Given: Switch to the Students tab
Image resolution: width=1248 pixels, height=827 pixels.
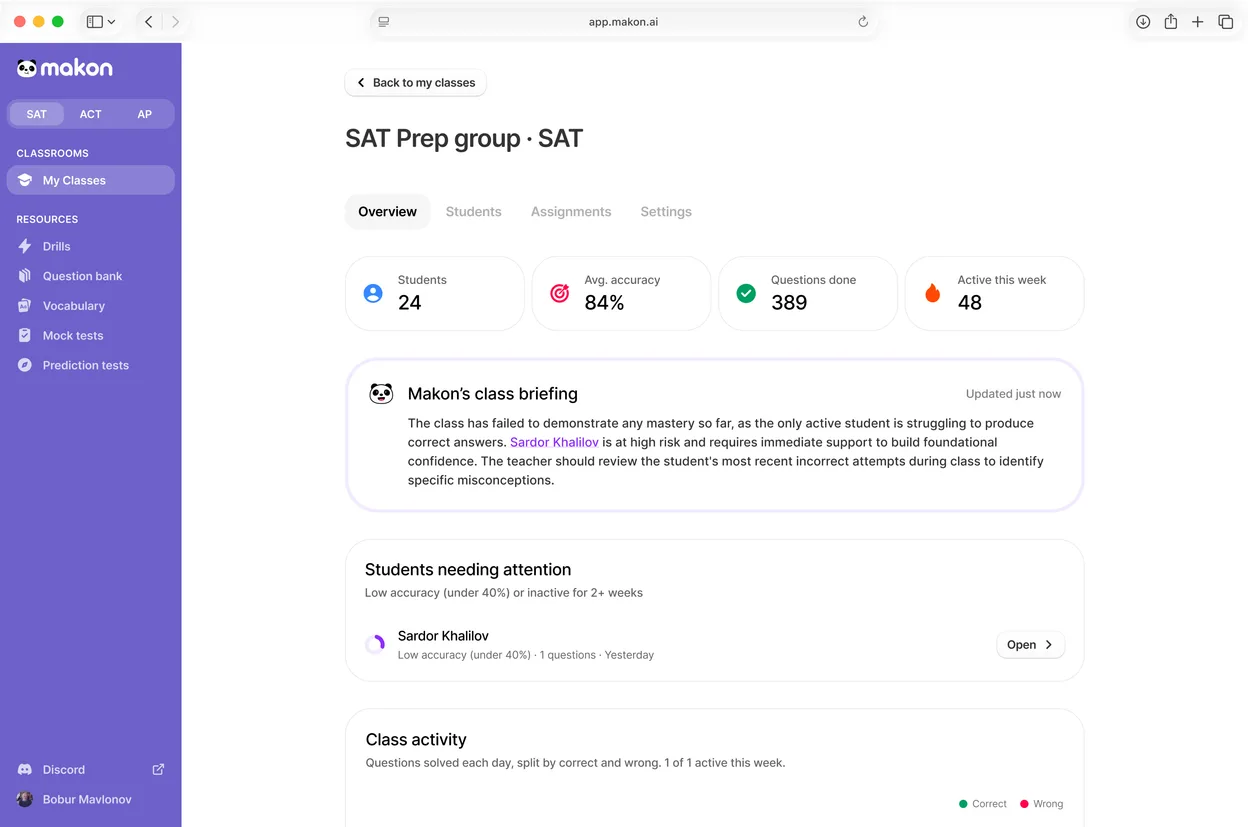Looking at the screenshot, I should 474,212.
